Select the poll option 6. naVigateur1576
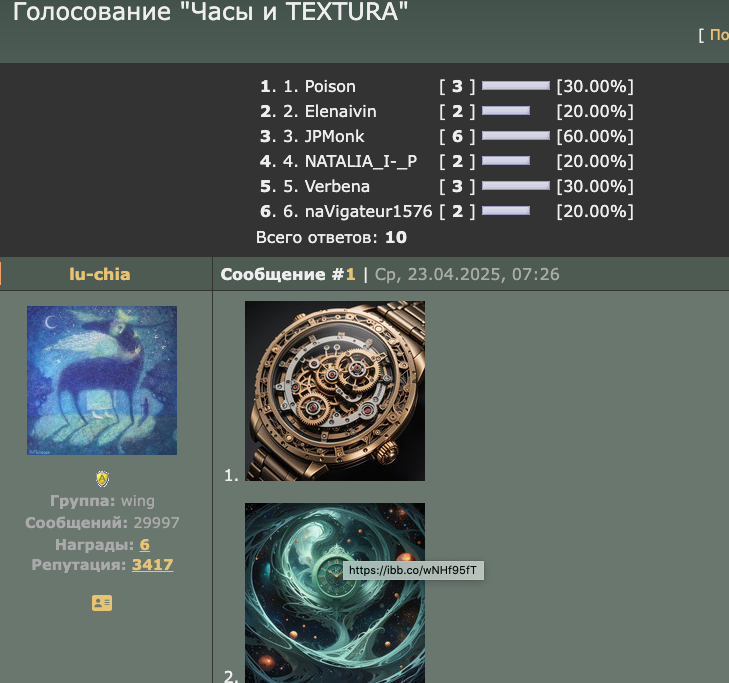729x683 pixels. [x=358, y=211]
